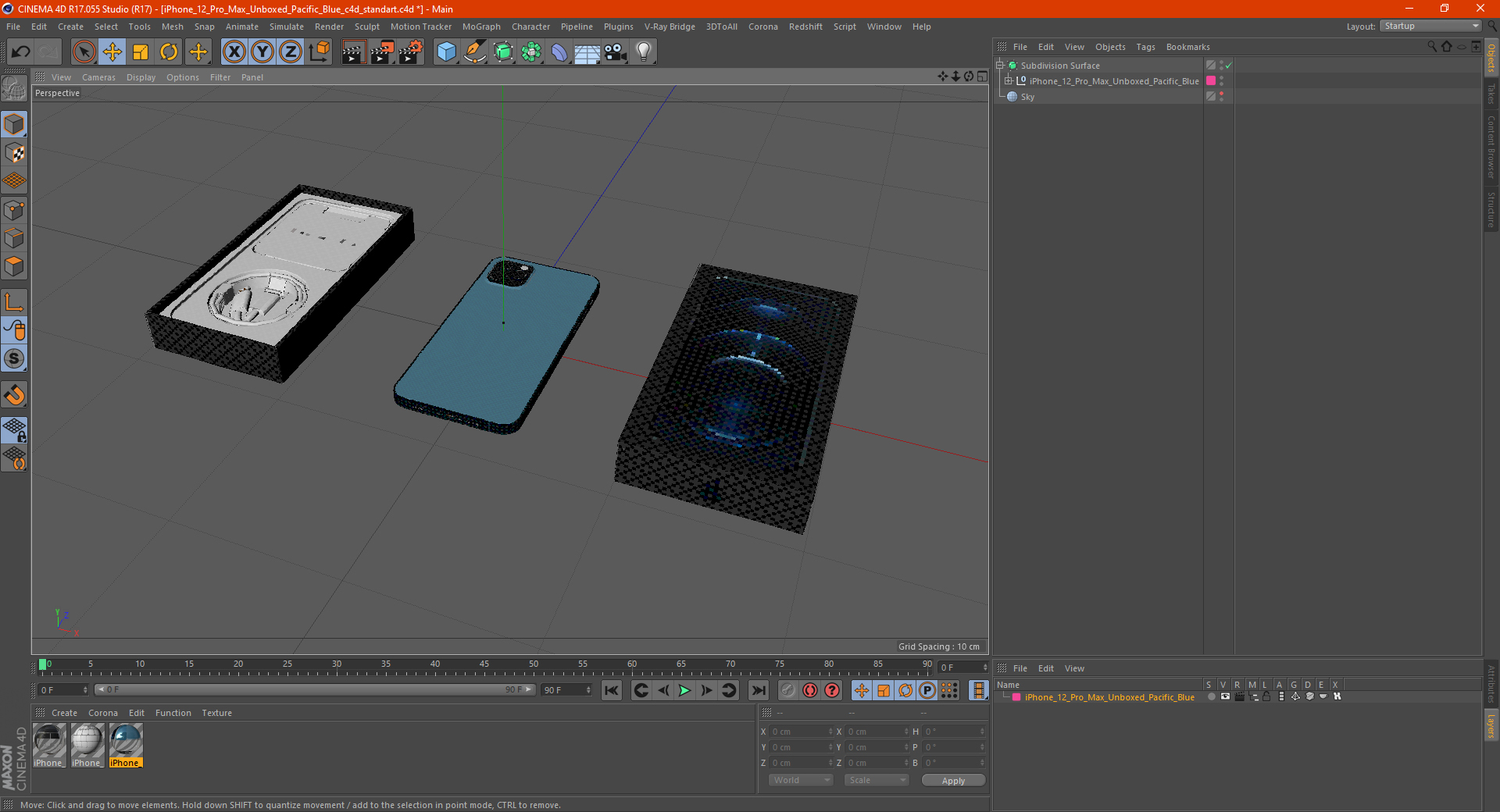The width and height of the screenshot is (1500, 812).
Task: Click the pink layer swatch of iPhone object
Action: coord(1211,81)
